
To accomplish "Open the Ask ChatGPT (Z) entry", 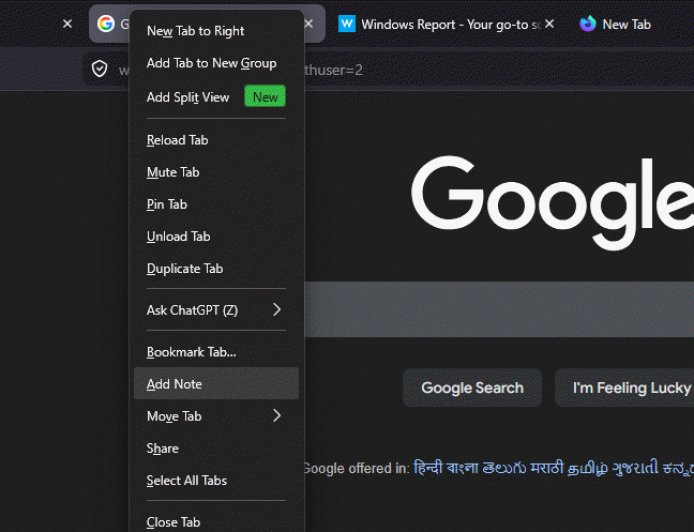I will tap(216, 310).
